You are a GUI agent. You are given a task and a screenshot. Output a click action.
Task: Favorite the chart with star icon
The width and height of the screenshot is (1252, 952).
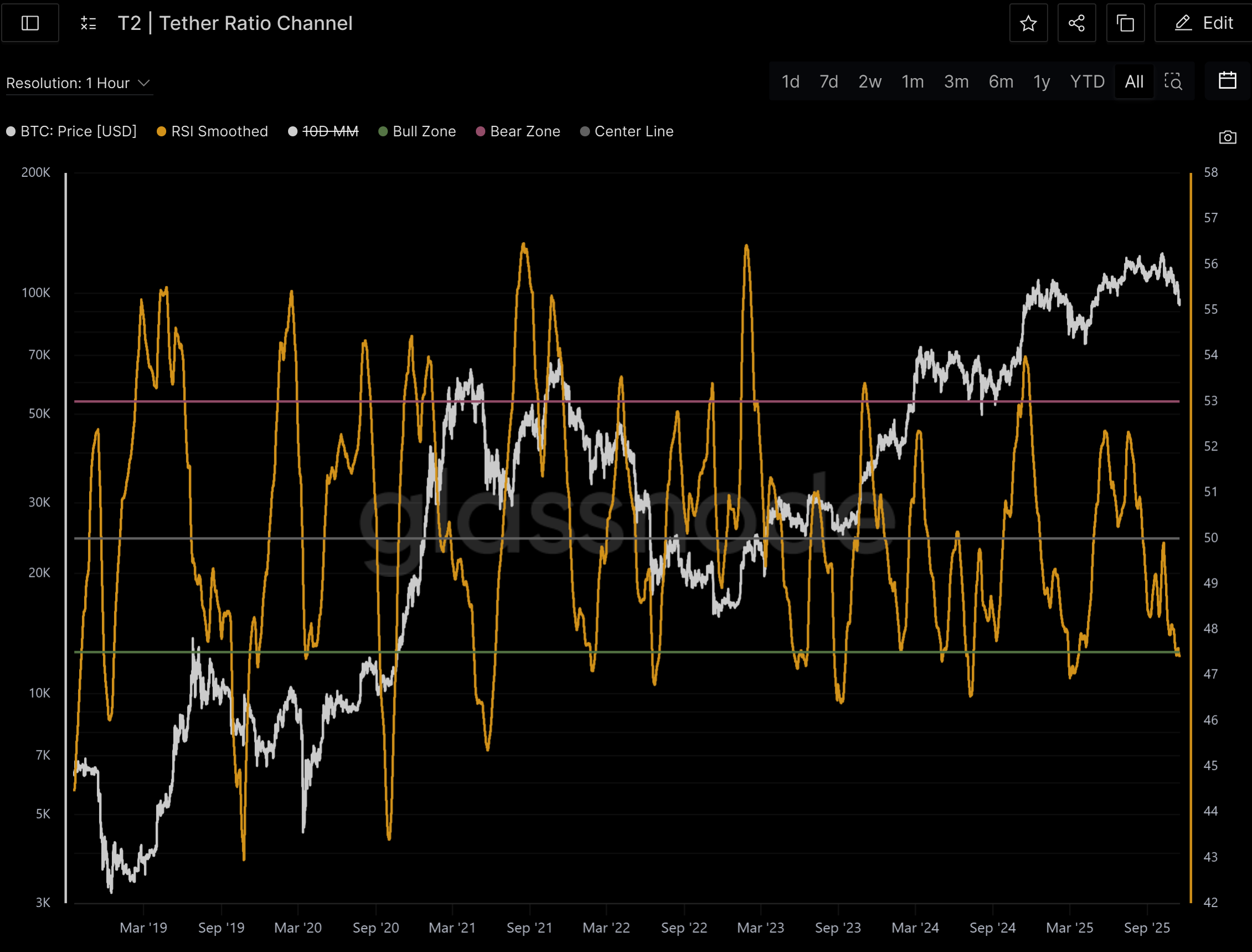(1028, 23)
